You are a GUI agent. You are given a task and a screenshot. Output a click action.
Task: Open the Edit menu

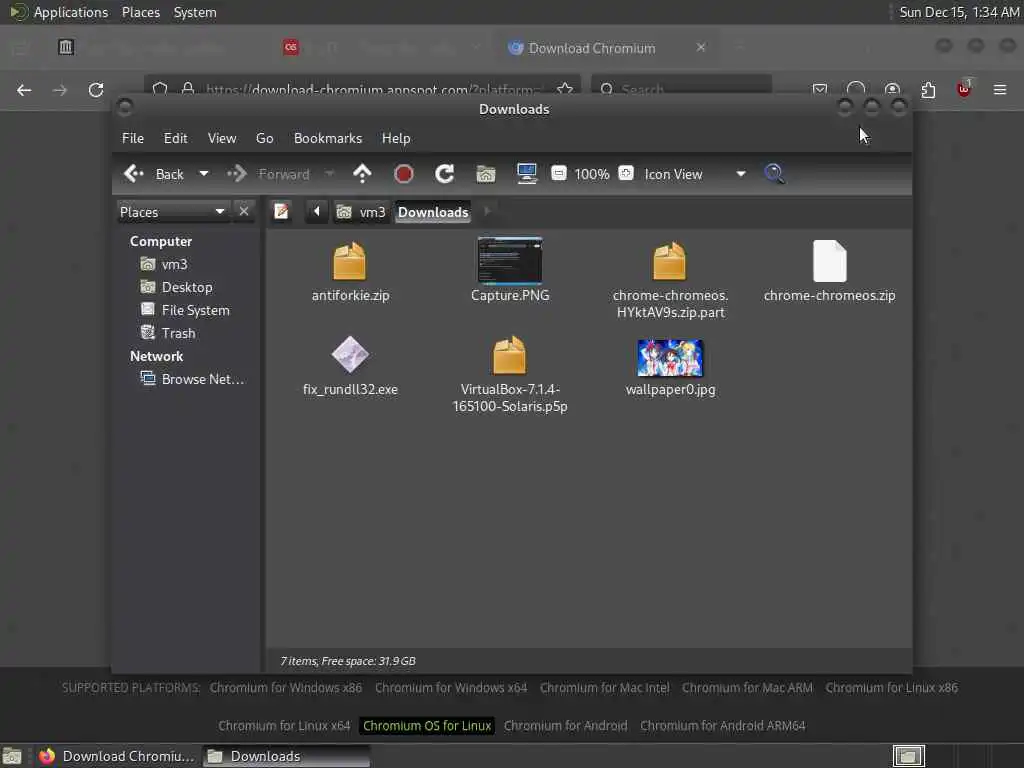(x=175, y=138)
